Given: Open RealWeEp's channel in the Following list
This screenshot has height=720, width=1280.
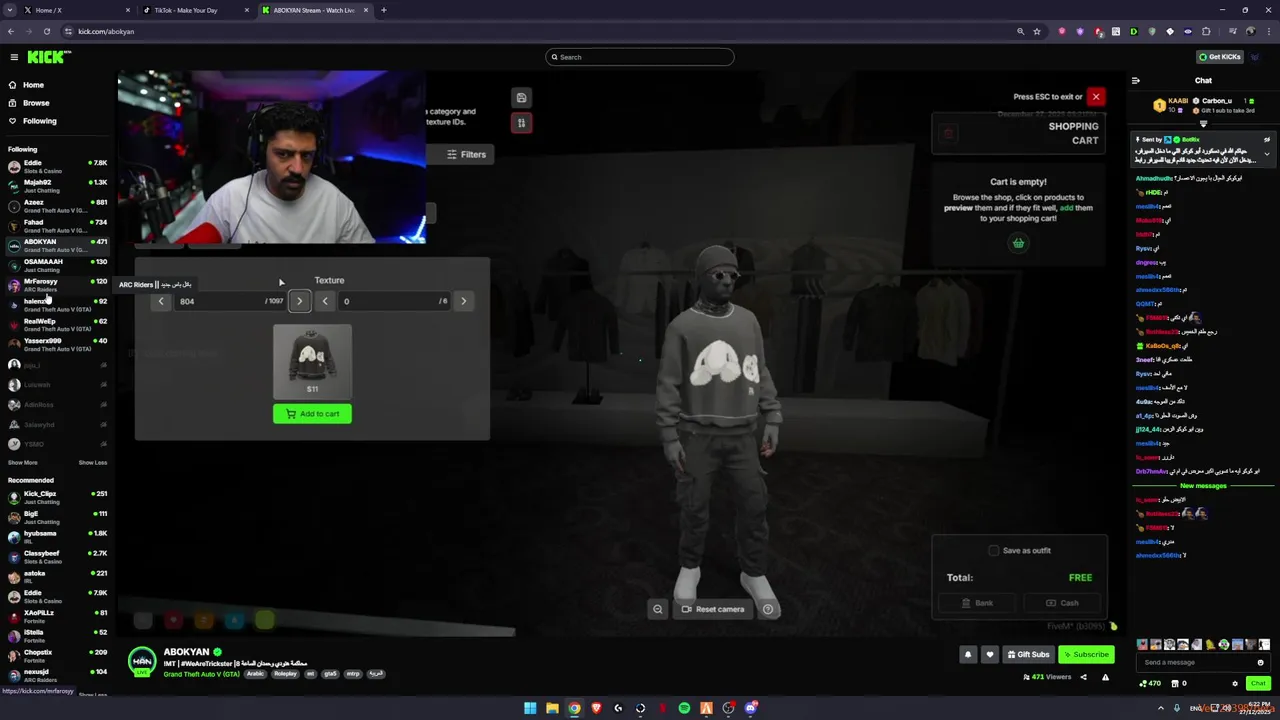Looking at the screenshot, I should click(x=57, y=325).
